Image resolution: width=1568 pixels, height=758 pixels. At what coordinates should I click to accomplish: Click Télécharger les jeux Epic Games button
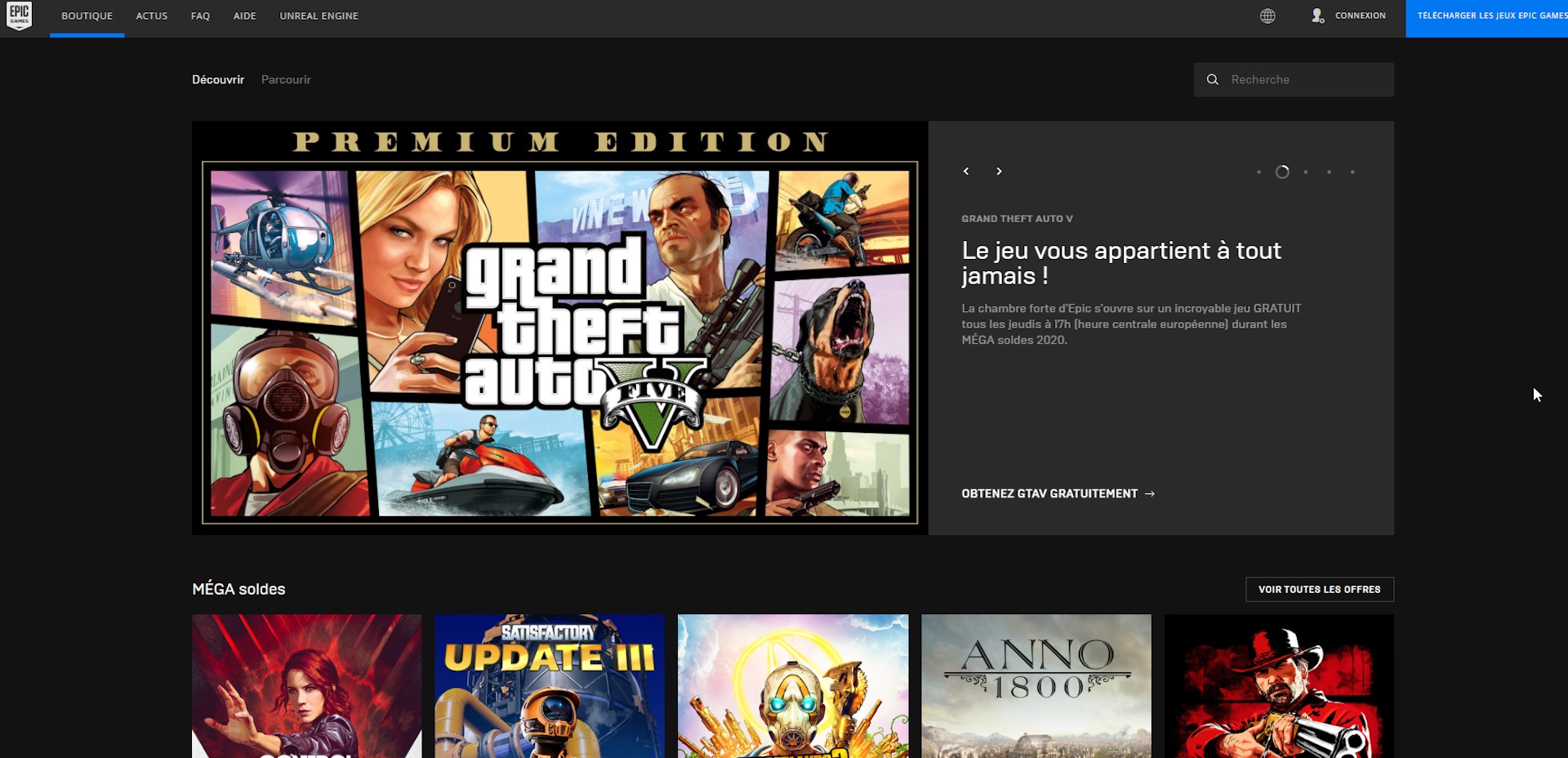(x=1486, y=18)
